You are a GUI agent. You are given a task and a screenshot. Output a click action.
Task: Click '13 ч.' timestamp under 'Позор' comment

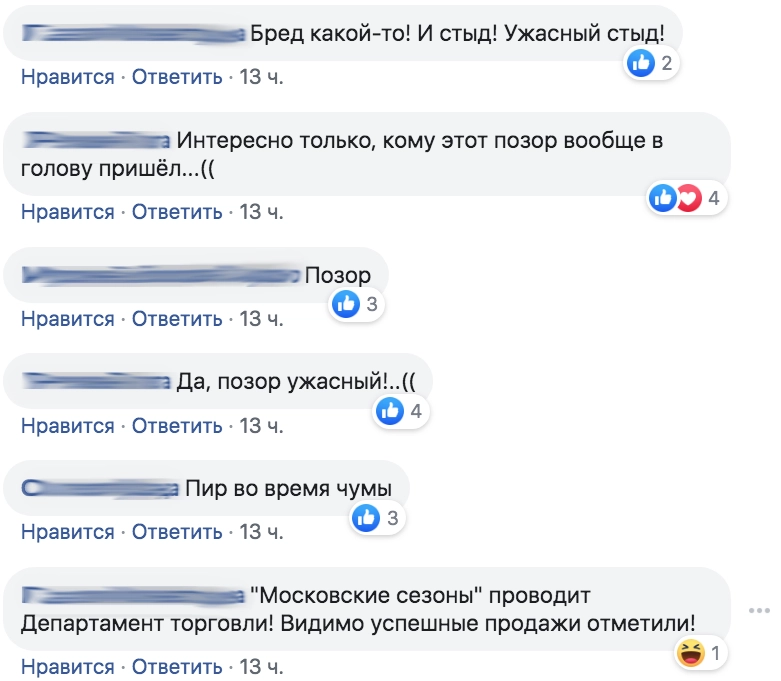(262, 319)
